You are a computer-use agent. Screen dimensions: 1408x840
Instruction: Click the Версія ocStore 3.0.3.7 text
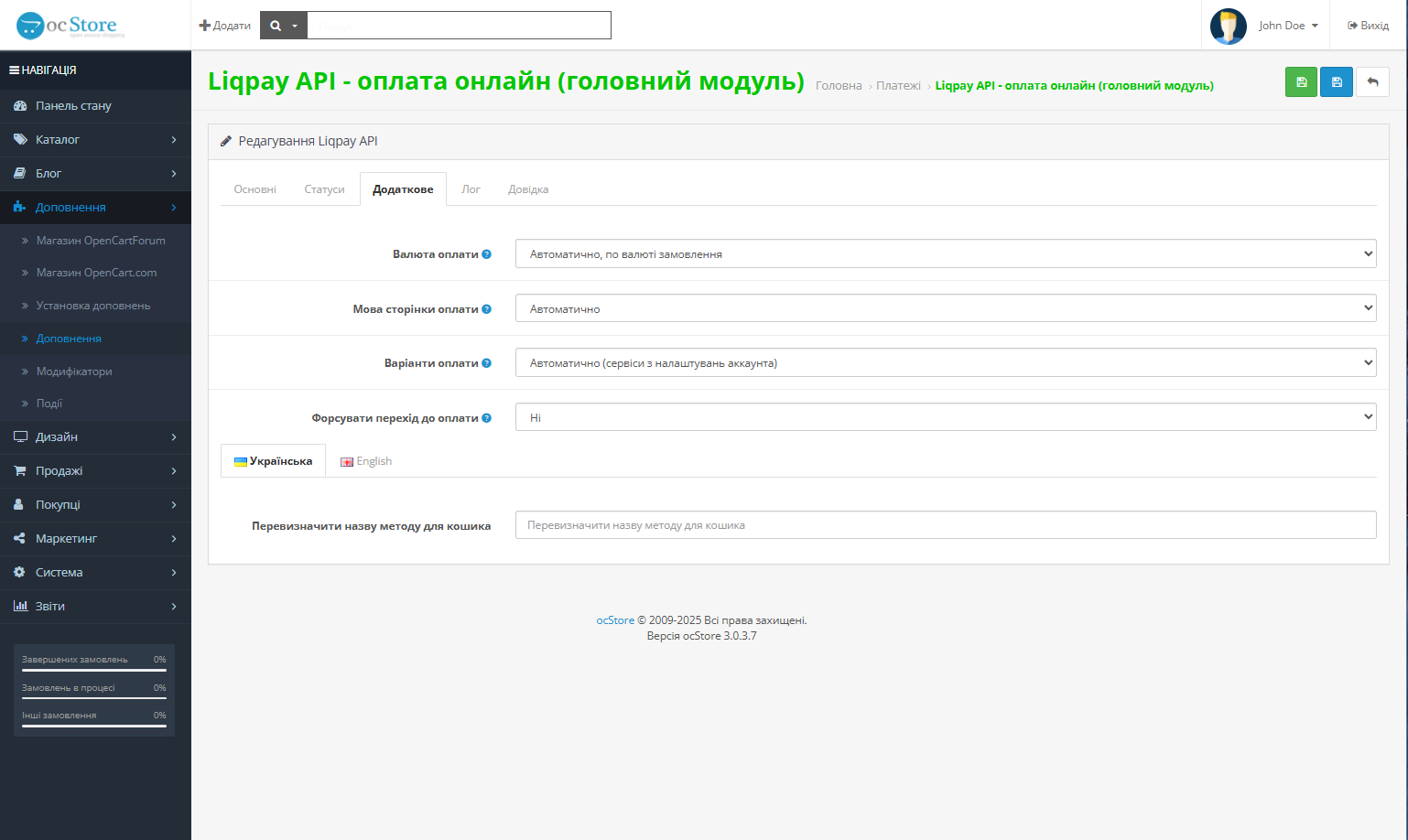[x=702, y=636]
